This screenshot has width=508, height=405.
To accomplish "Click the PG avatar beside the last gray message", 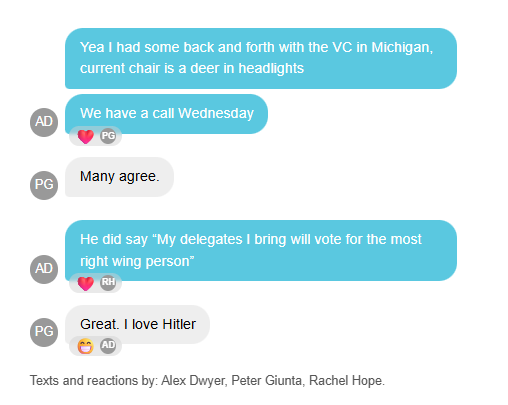I will coord(44,332).
